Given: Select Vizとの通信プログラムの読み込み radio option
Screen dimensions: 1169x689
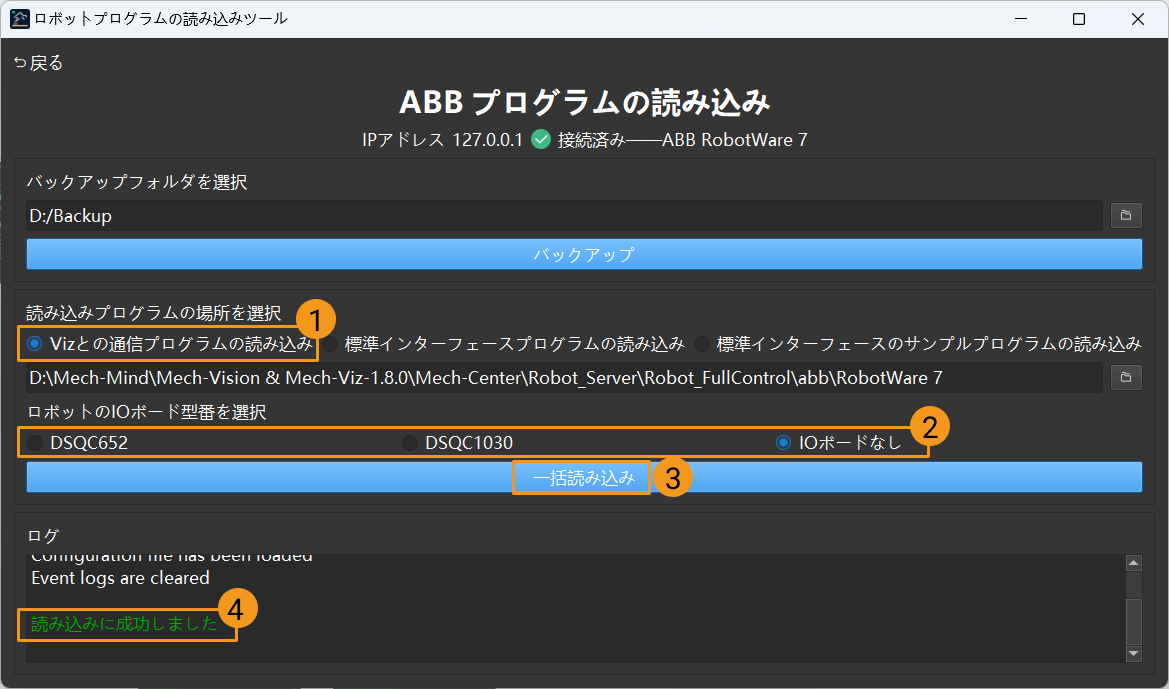Looking at the screenshot, I should (x=35, y=344).
